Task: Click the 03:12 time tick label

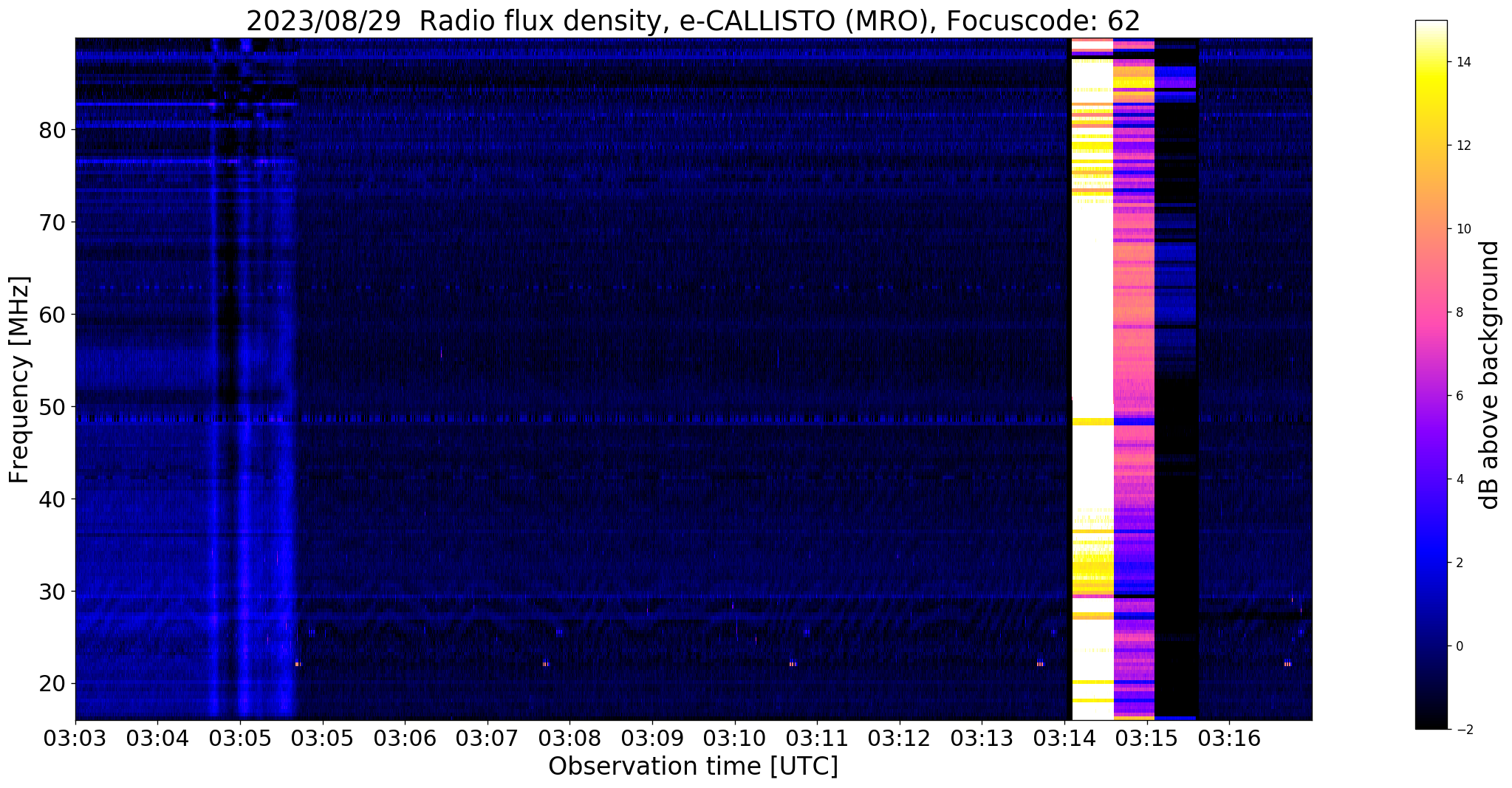Action: 899,739
